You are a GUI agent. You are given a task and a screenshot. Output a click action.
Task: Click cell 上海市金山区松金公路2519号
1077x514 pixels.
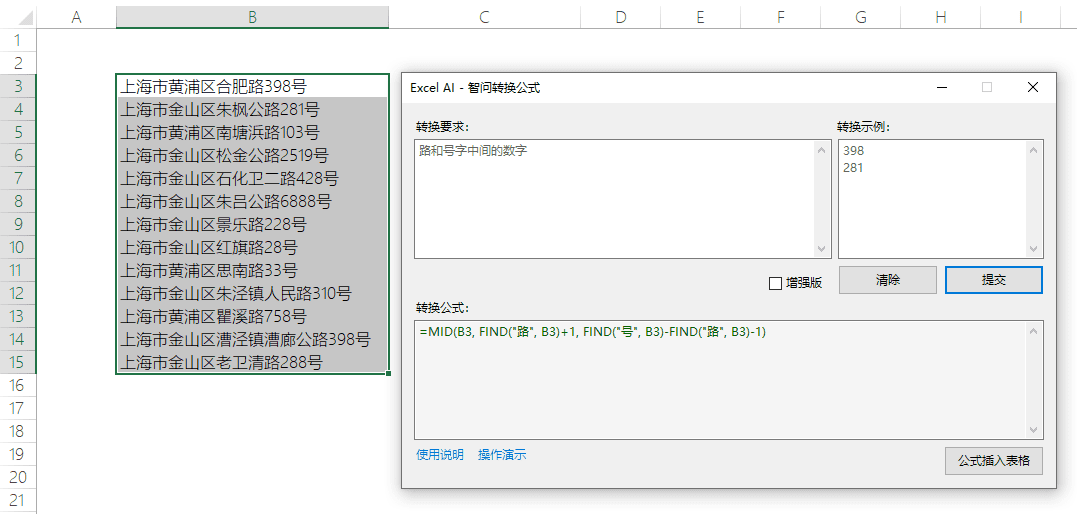253,155
